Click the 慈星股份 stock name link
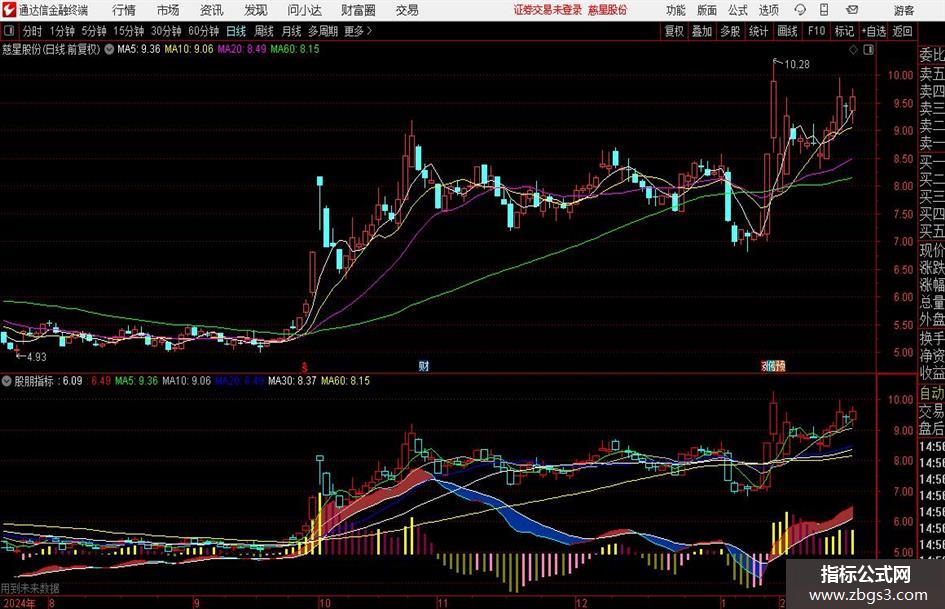 point(608,10)
